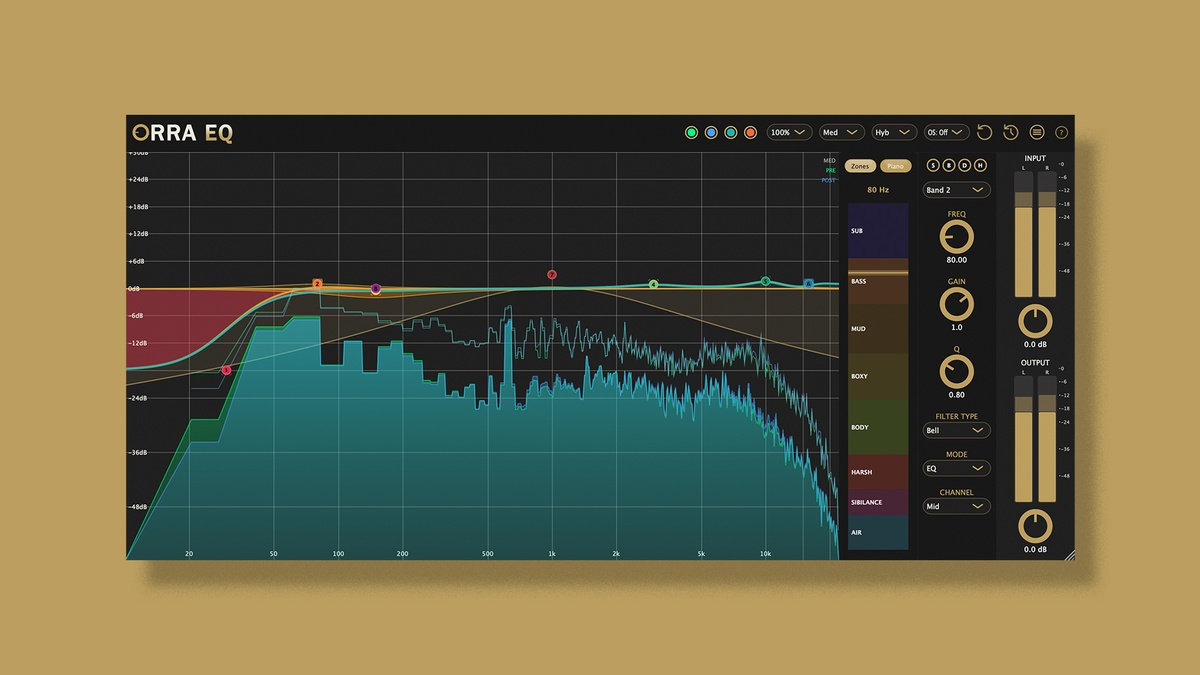This screenshot has height=675, width=1200.
Task: Click the 80 Hz readout
Action: pyautogui.click(x=878, y=190)
